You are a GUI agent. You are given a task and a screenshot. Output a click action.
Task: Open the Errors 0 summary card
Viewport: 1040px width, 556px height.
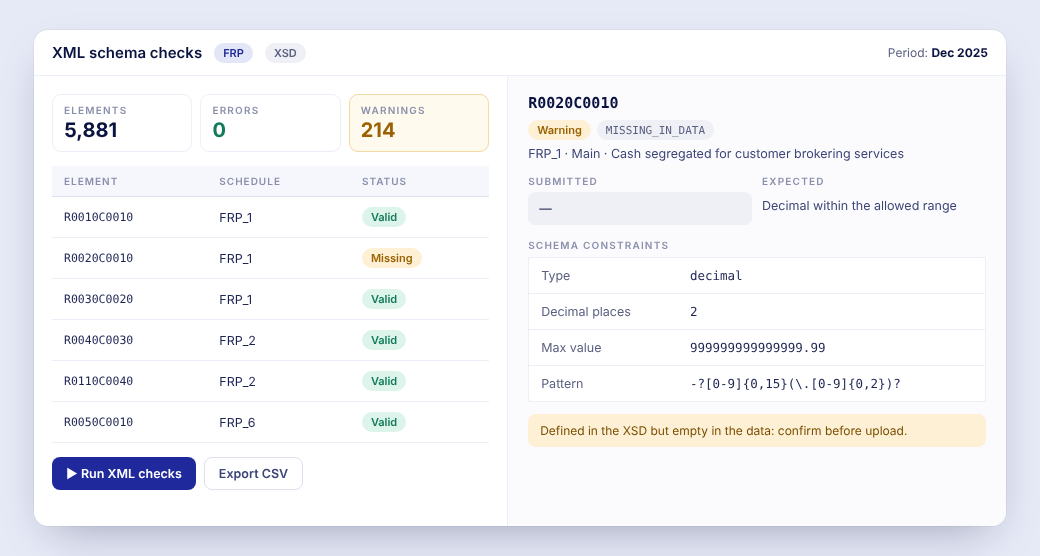coord(271,123)
